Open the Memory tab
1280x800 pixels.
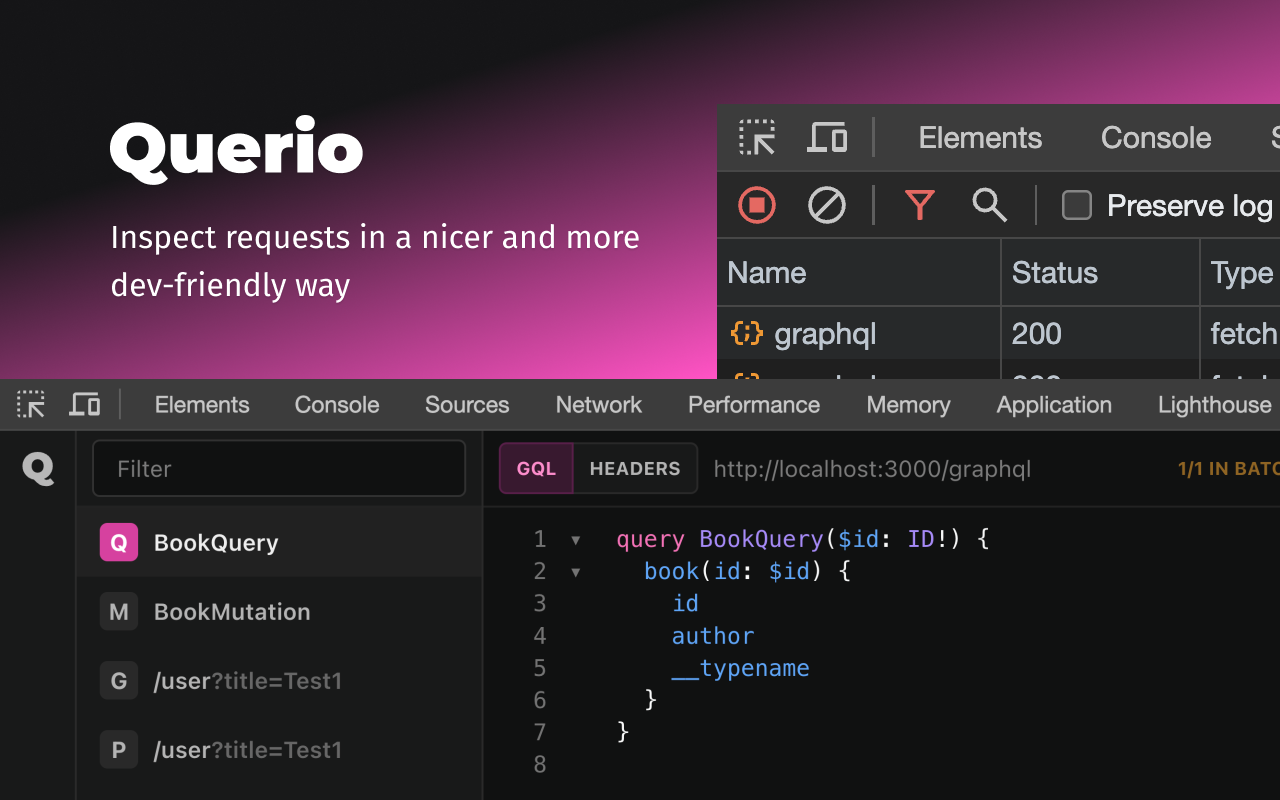(x=908, y=404)
